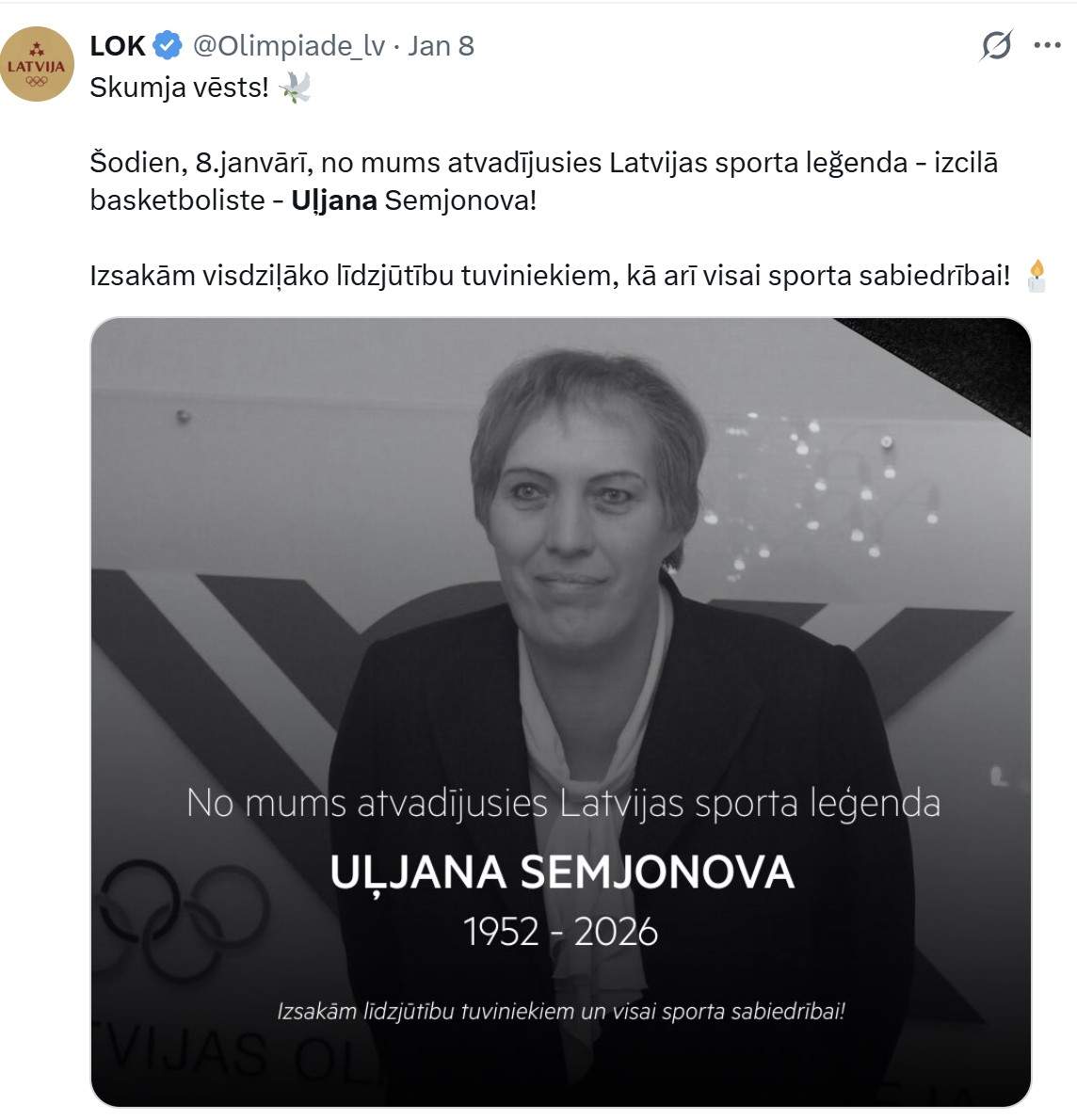Click the sentence "Izsakām visdziļāko līdzjūtību"

551,276
